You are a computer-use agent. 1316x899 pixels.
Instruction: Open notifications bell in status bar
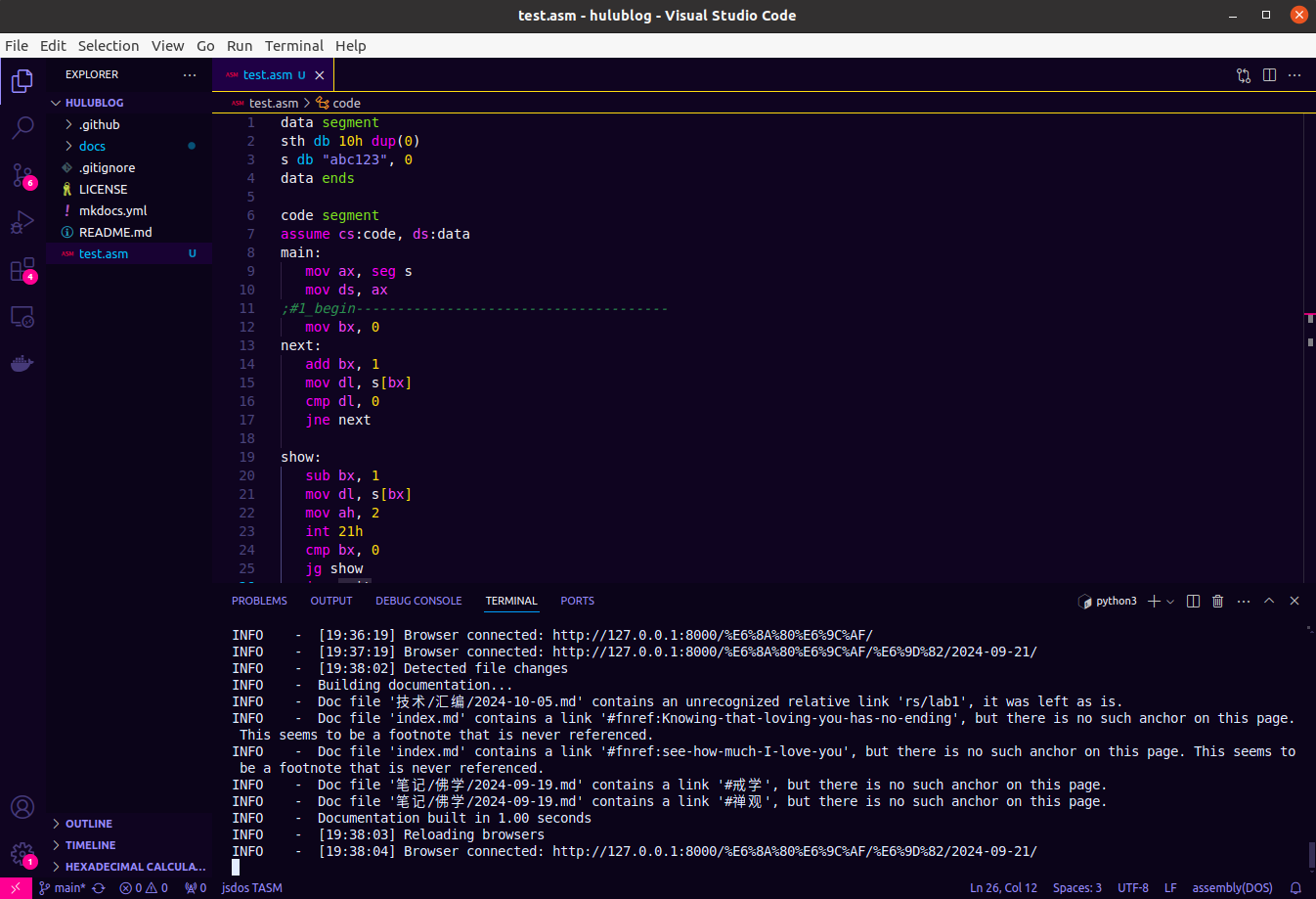pos(1295,888)
